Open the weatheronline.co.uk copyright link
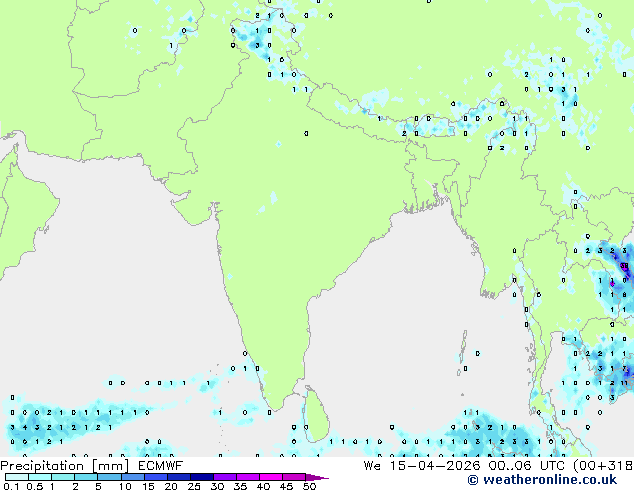Viewport: 634px width, 490px height. [x=542, y=480]
